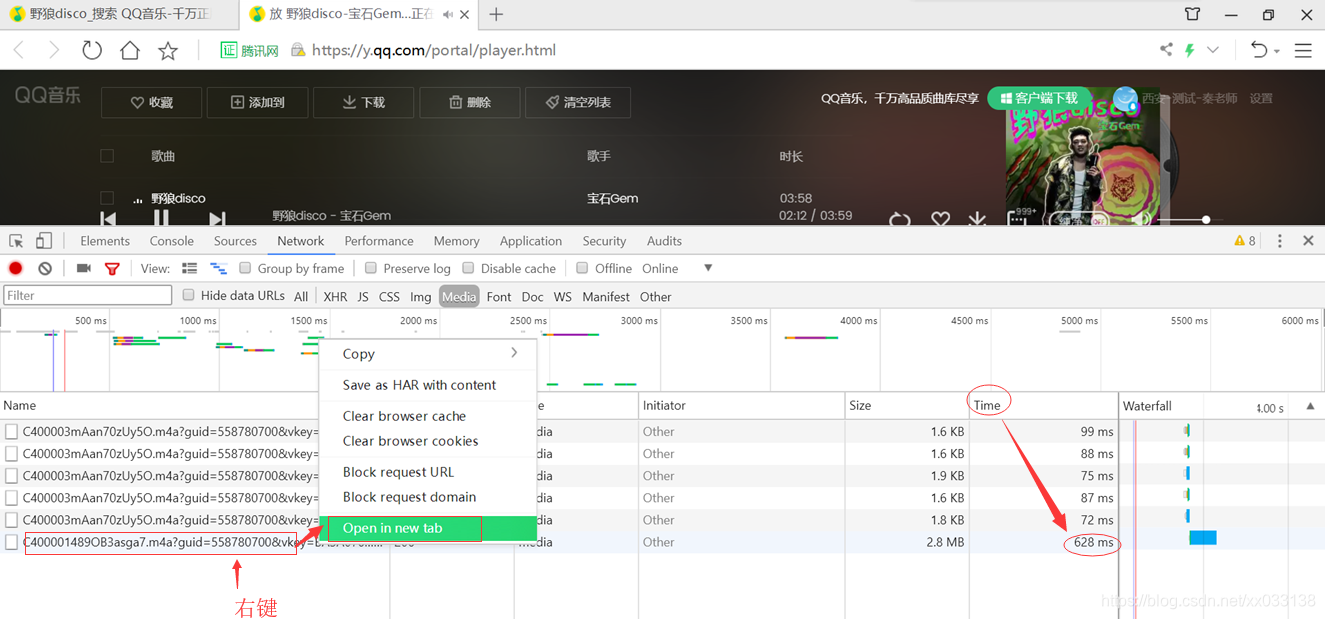Open the Sources tab
The height and width of the screenshot is (619, 1325).
pos(235,241)
